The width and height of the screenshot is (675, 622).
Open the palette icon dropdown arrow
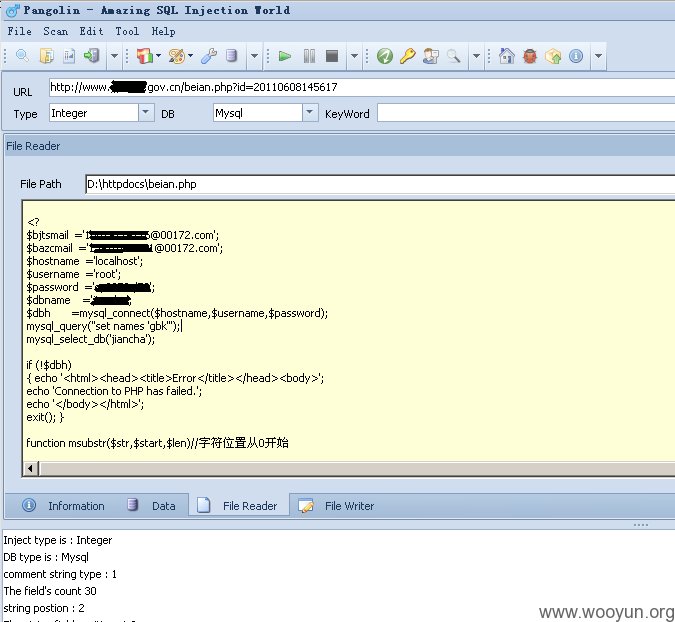pos(190,56)
